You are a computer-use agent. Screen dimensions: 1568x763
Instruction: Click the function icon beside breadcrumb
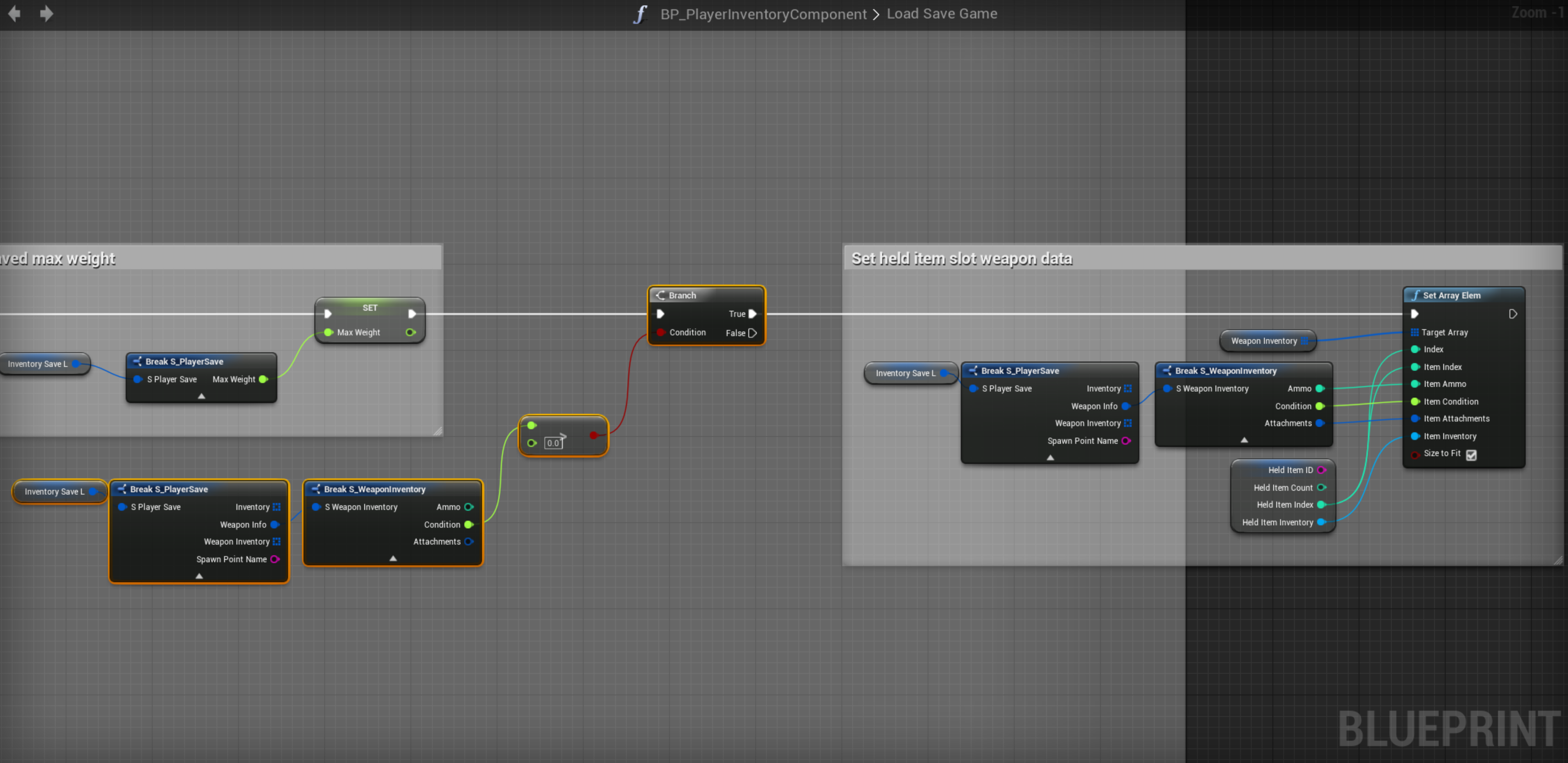point(640,14)
